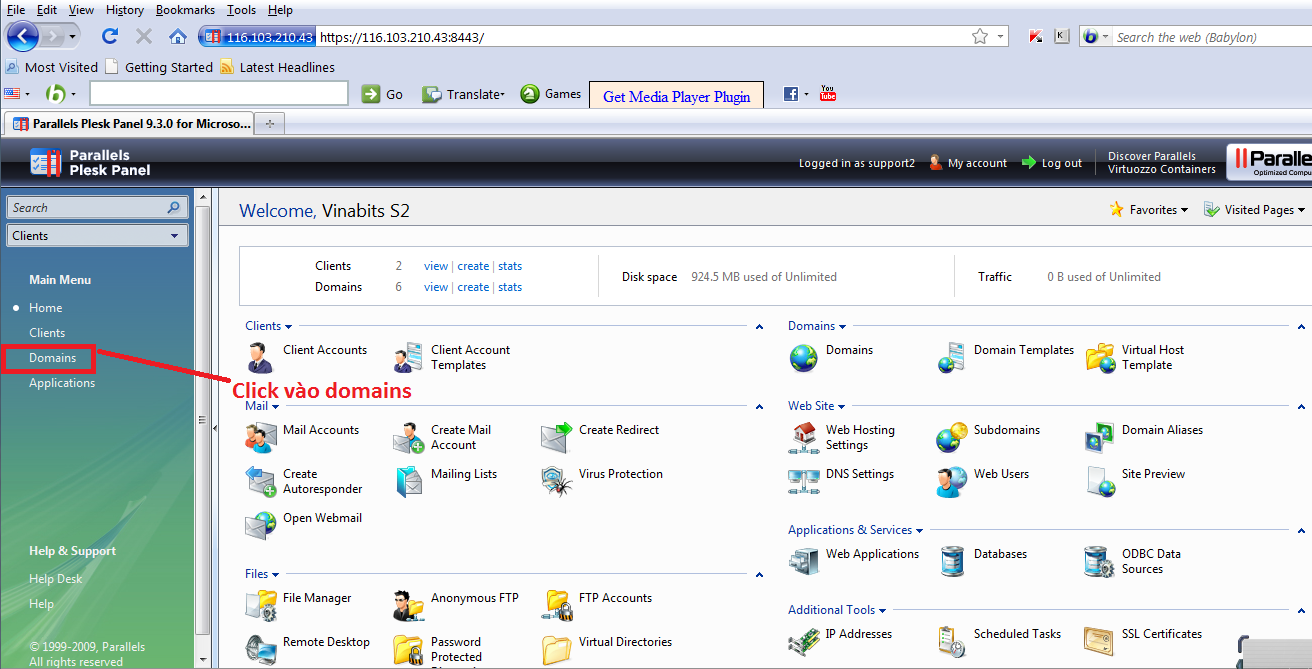Click the Create Mail Account icon

408,438
